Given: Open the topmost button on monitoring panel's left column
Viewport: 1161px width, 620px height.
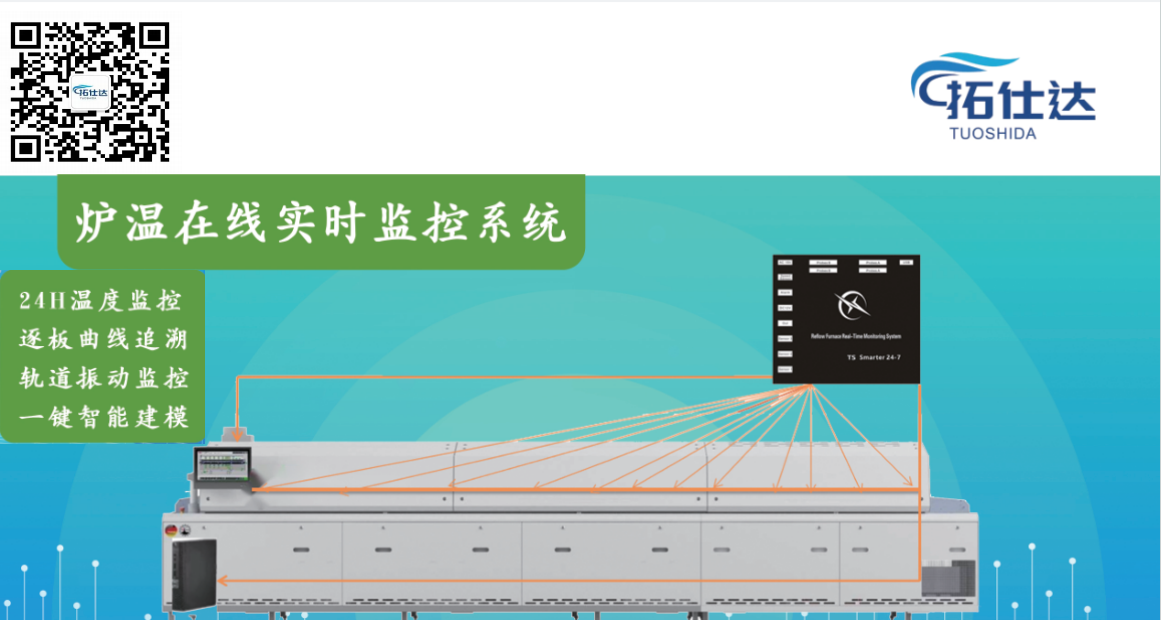Looking at the screenshot, I should (x=785, y=262).
